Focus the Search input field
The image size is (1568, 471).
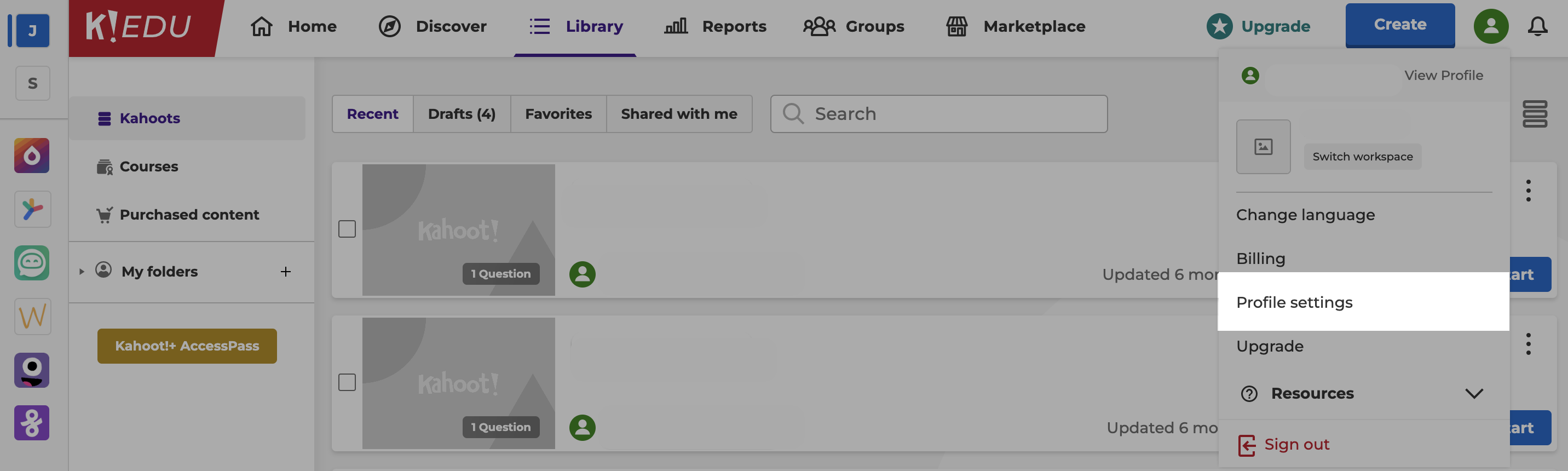tap(938, 114)
